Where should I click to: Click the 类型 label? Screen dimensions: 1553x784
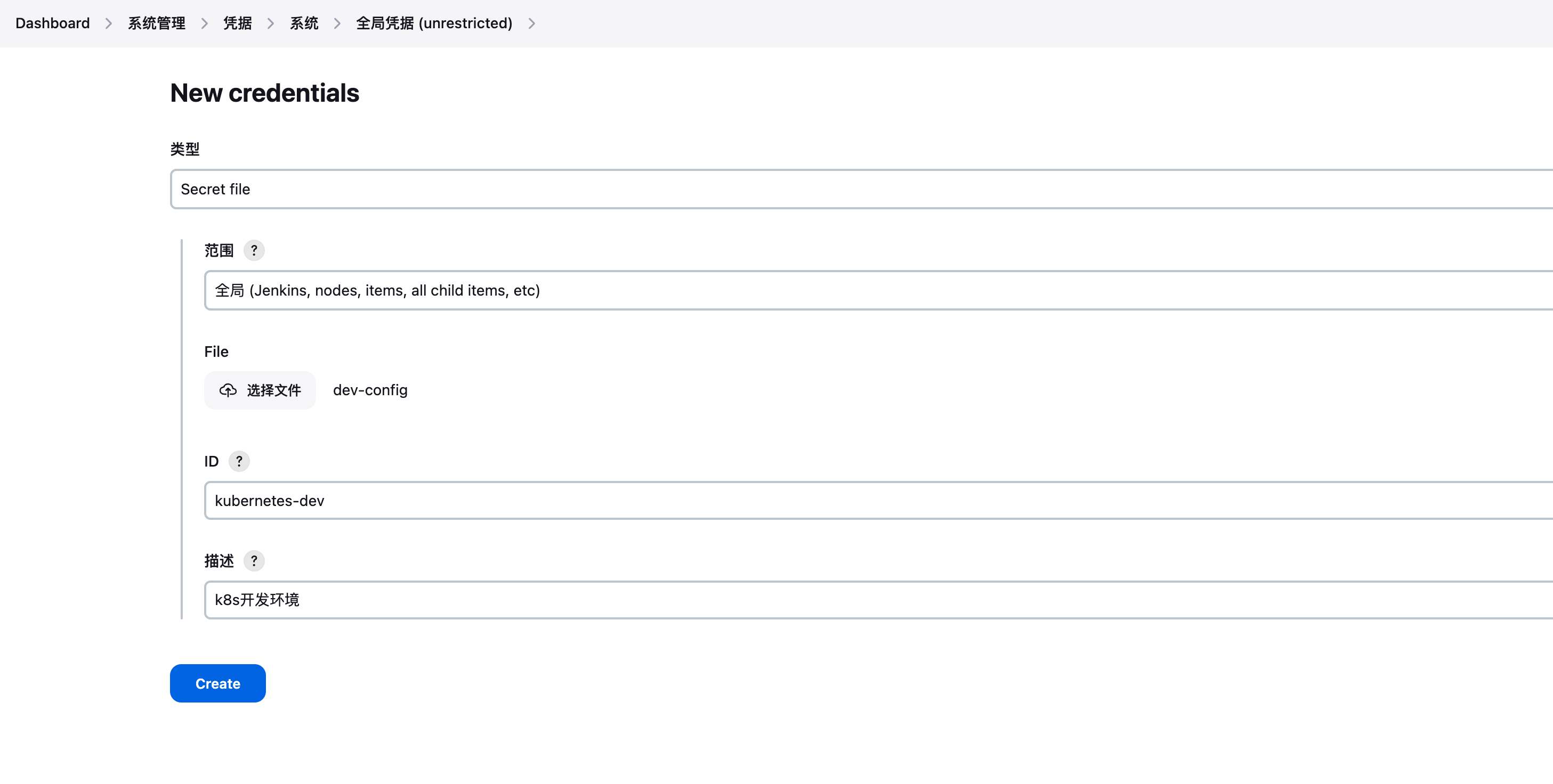pos(184,149)
